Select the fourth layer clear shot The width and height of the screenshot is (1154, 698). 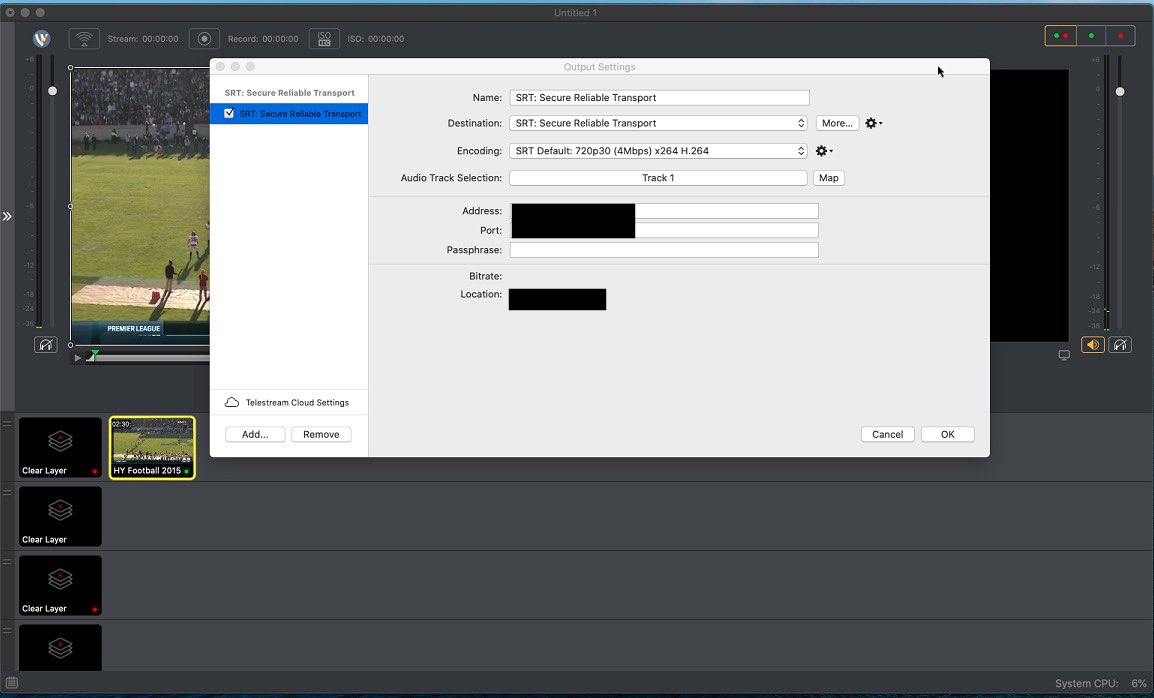[60, 647]
